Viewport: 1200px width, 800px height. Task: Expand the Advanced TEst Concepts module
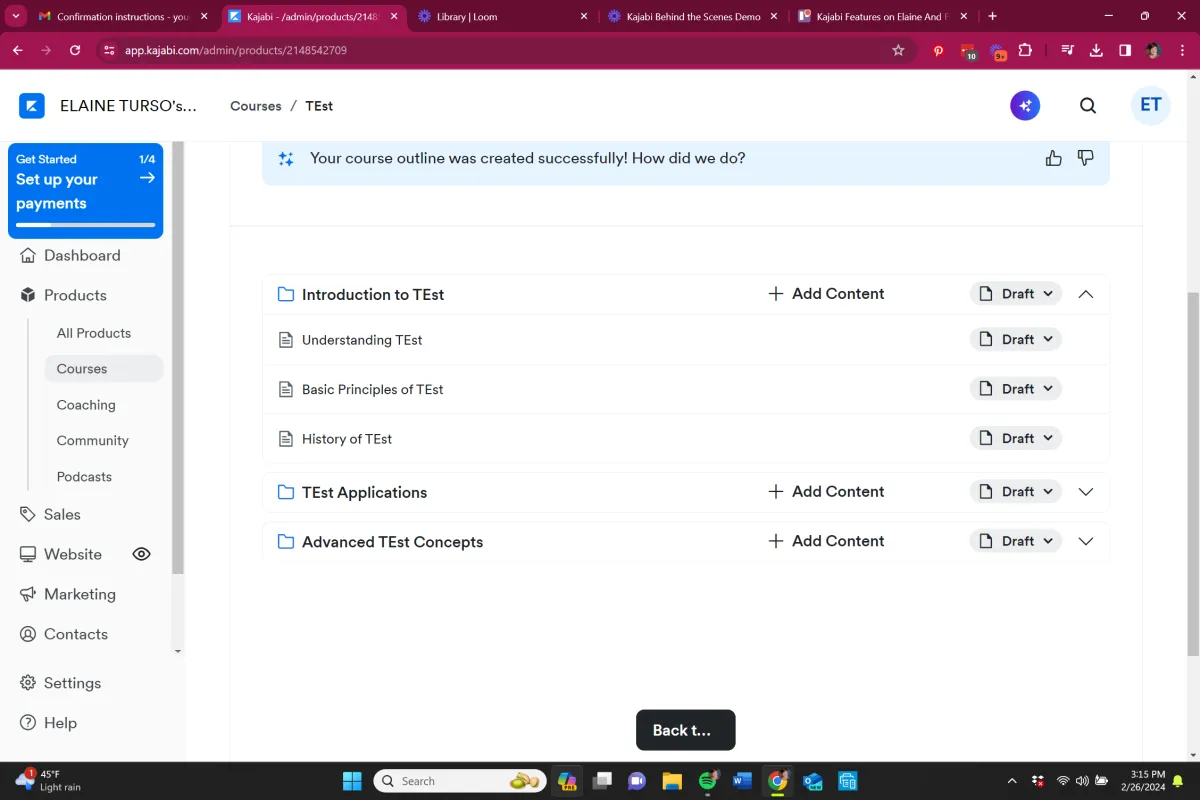point(1086,541)
